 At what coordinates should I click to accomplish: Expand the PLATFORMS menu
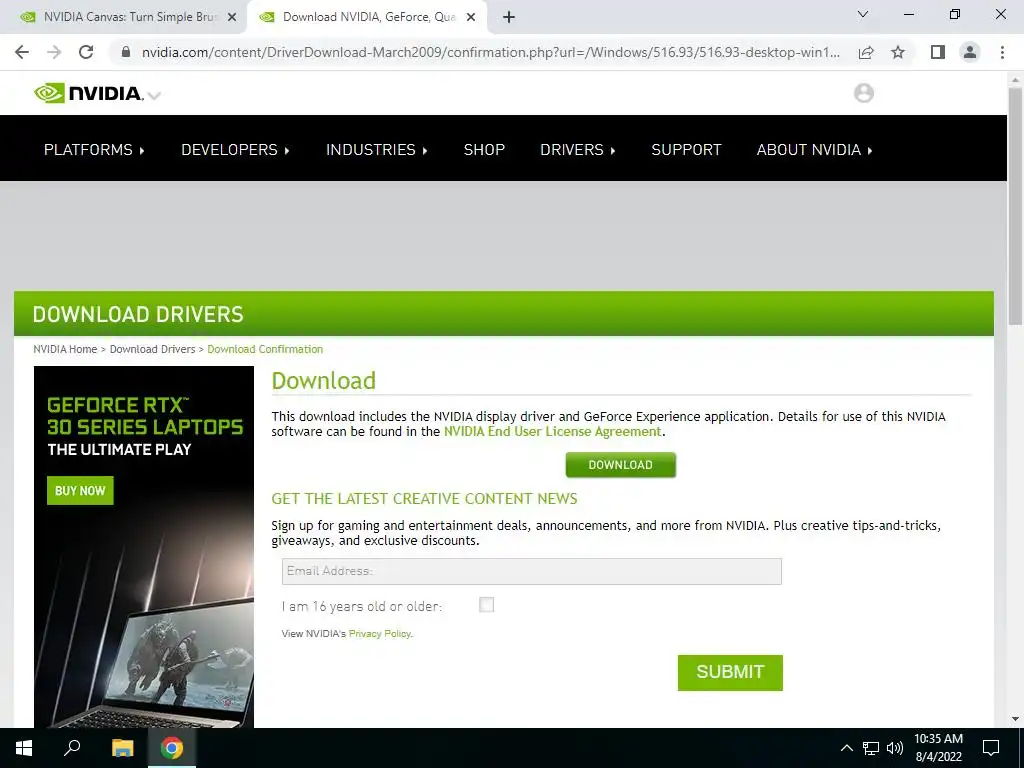(94, 150)
